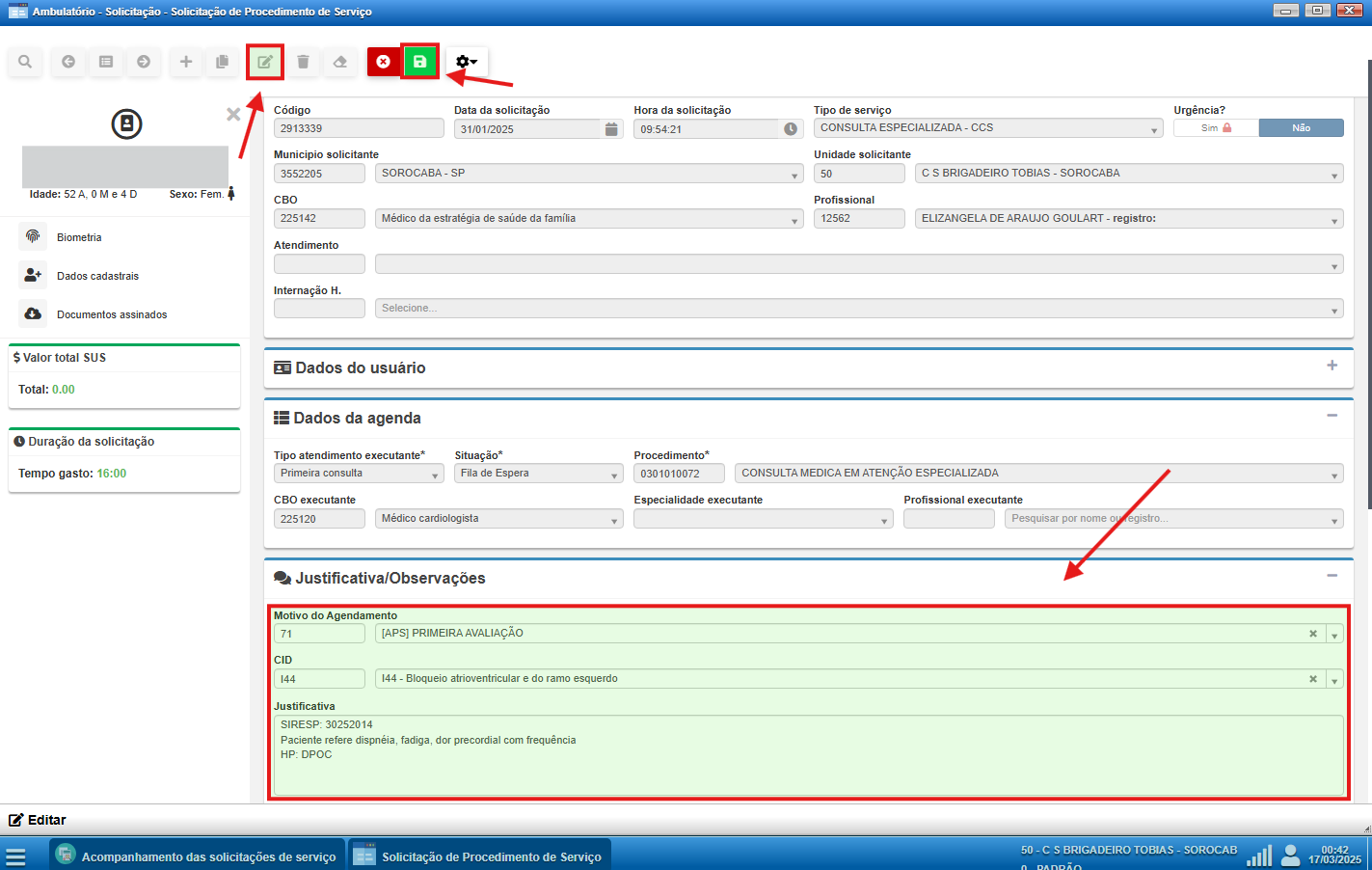The image size is (1372, 870).
Task: Click the green save icon in toolbar
Action: point(419,62)
